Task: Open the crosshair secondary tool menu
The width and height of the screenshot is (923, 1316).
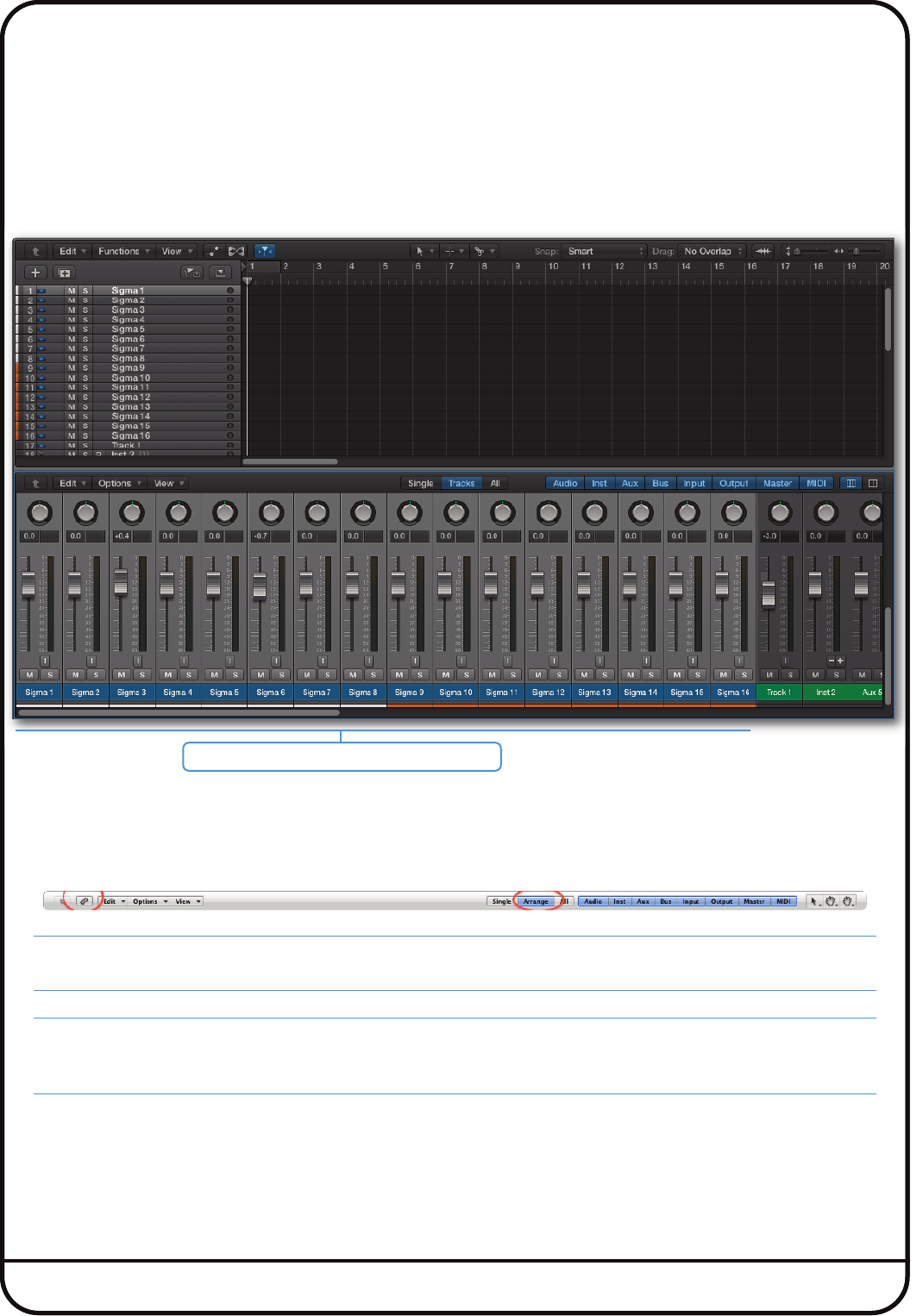Action: (x=454, y=251)
